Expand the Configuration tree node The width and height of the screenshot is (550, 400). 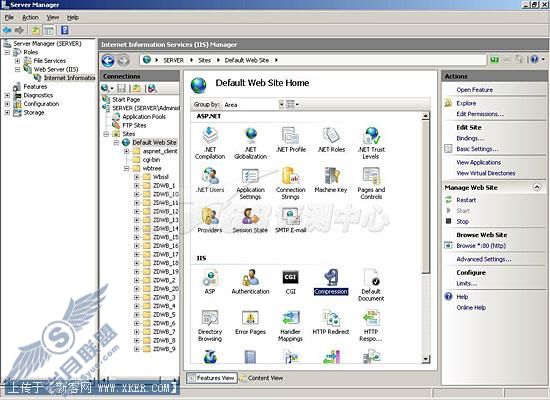tap(7, 104)
